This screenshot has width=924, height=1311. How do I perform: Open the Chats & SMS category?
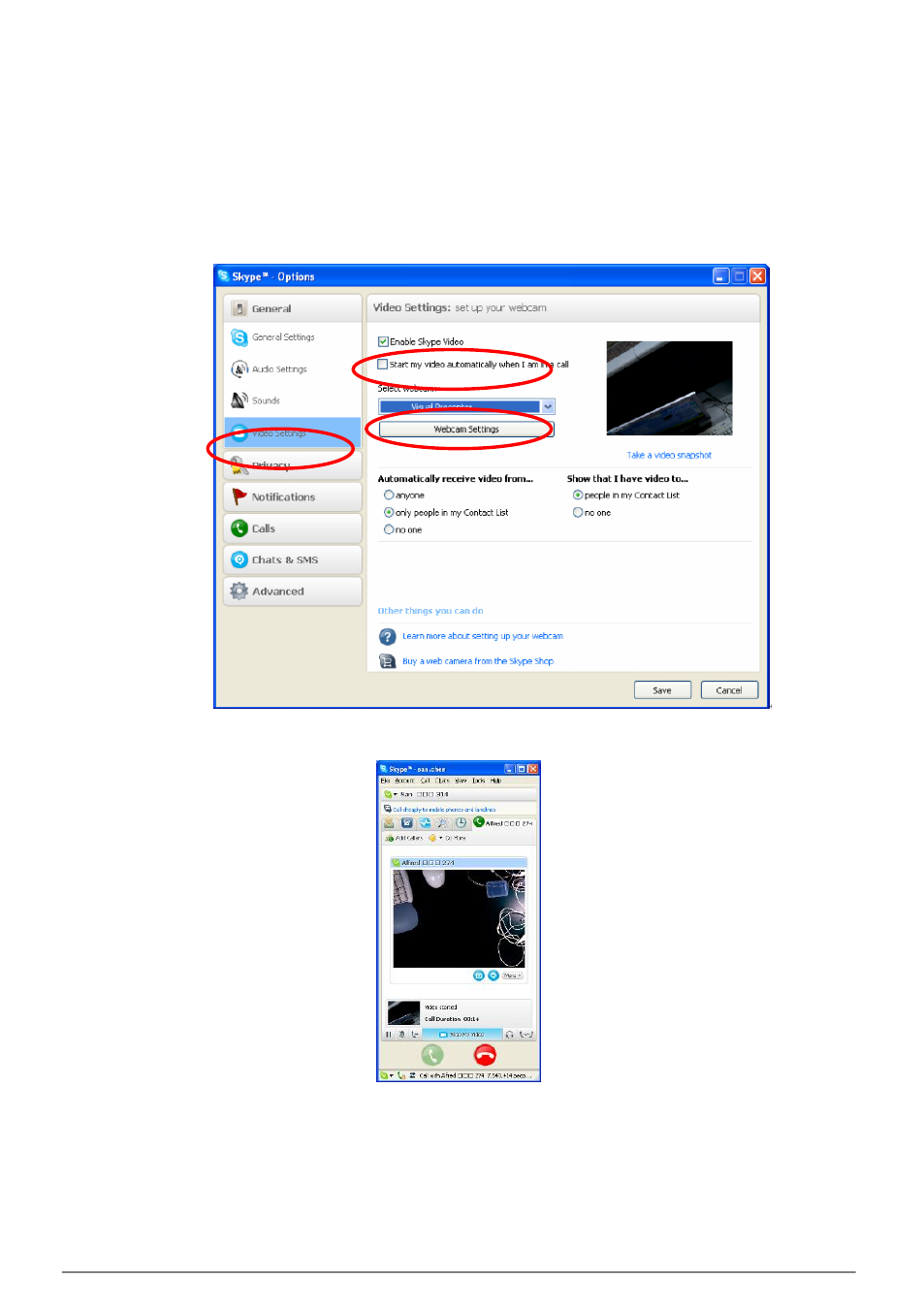pyautogui.click(x=292, y=560)
